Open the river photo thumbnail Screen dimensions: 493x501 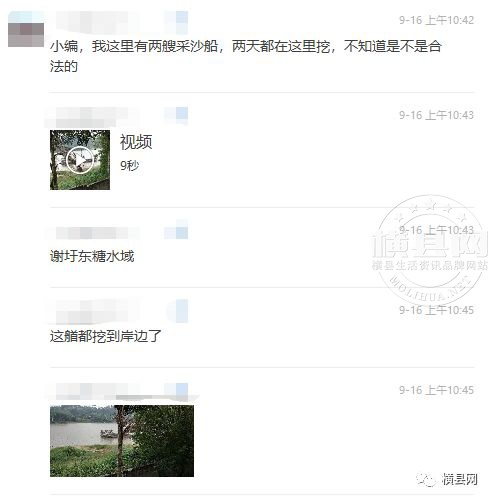click(x=122, y=441)
